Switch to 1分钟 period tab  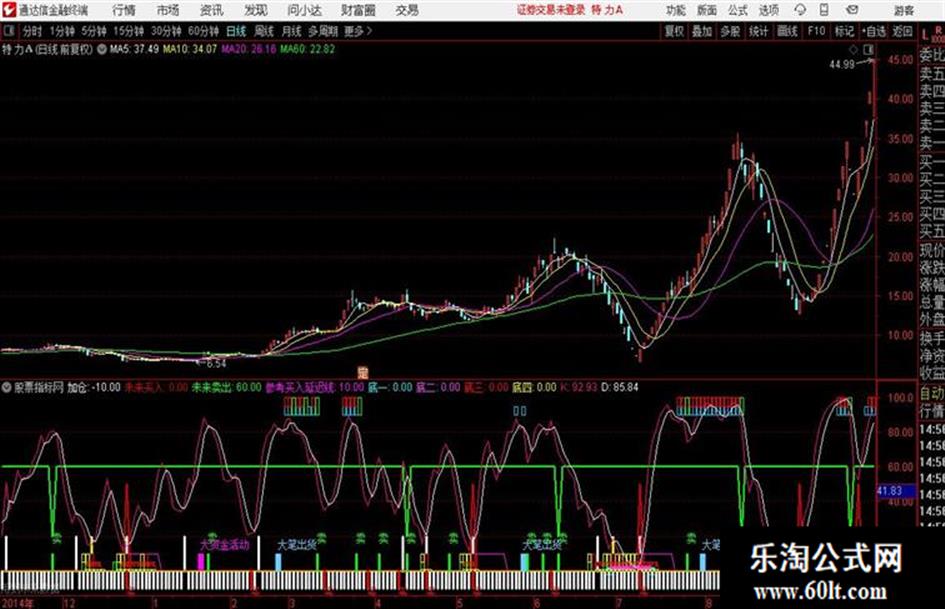point(62,31)
